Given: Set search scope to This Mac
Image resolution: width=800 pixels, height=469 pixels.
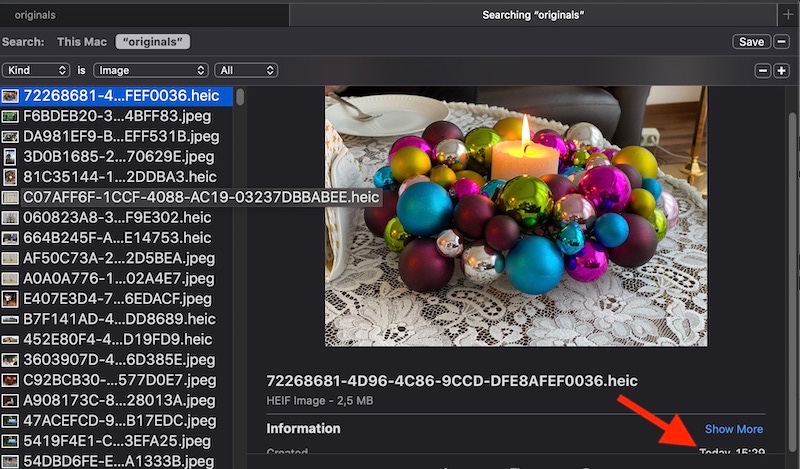Looking at the screenshot, I should point(82,42).
